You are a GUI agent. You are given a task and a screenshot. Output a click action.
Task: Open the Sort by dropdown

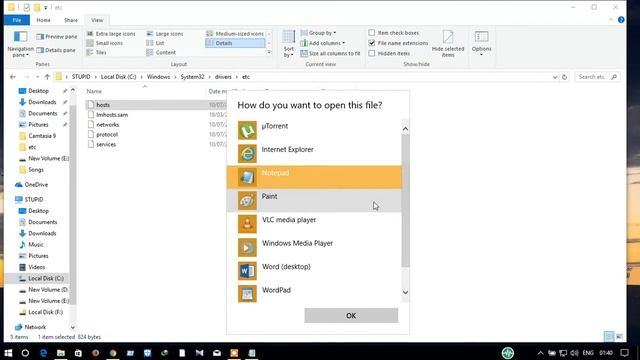tap(289, 44)
